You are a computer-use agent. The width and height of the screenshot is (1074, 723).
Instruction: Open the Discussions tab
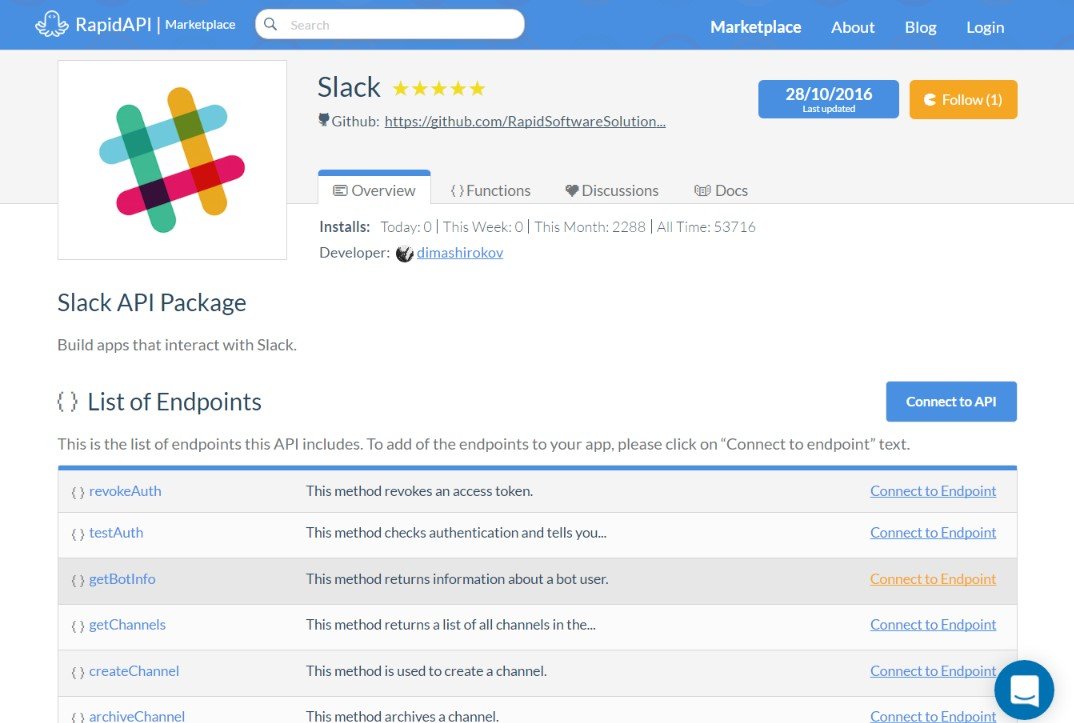tap(612, 191)
